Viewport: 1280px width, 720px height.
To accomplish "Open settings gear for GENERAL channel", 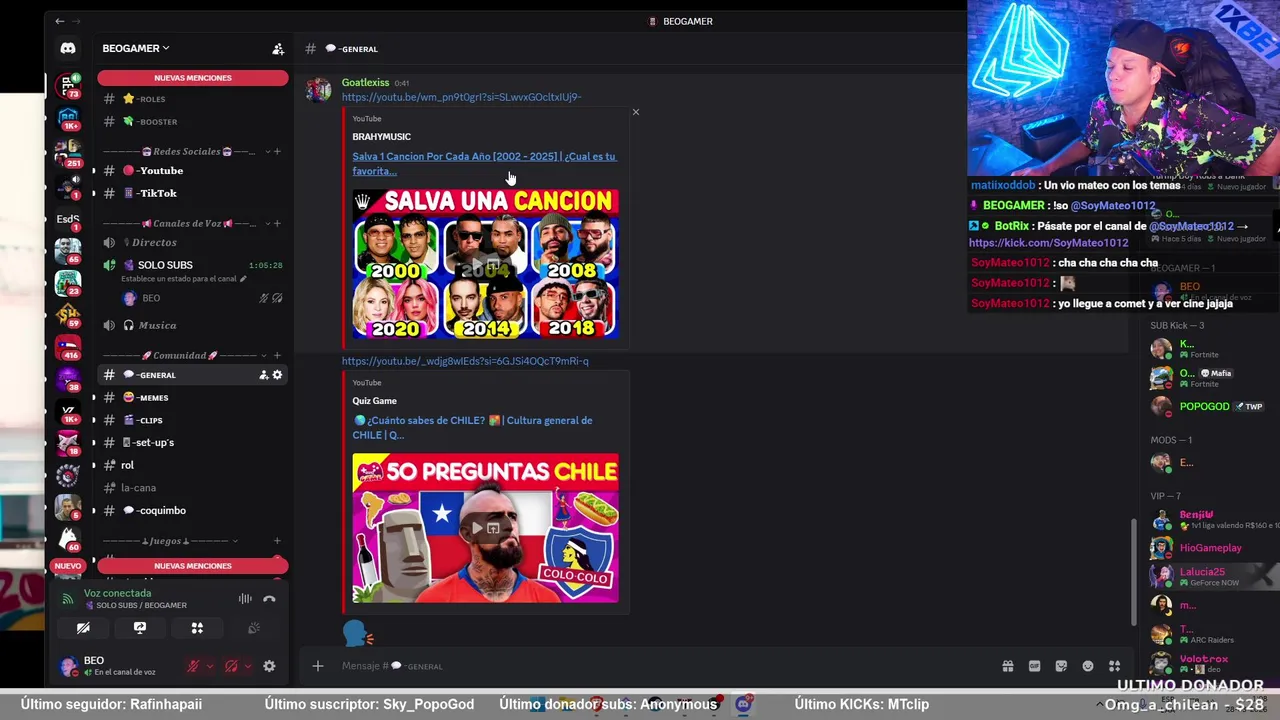I will pyautogui.click(x=277, y=375).
